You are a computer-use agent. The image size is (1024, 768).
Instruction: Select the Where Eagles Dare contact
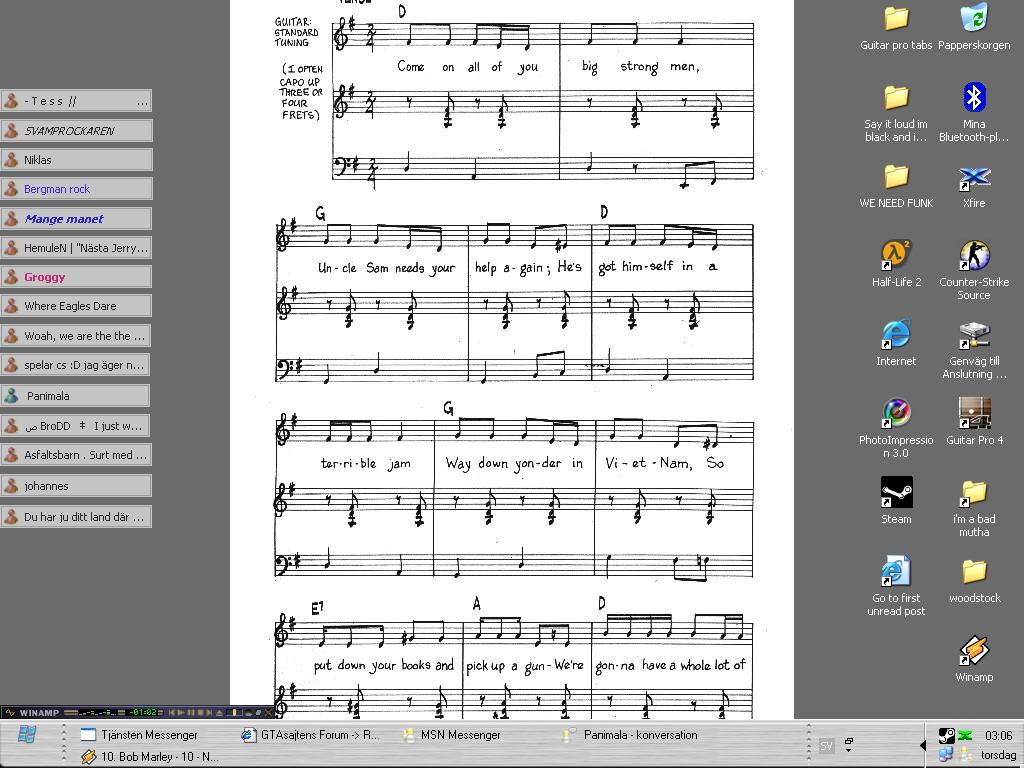tap(76, 306)
